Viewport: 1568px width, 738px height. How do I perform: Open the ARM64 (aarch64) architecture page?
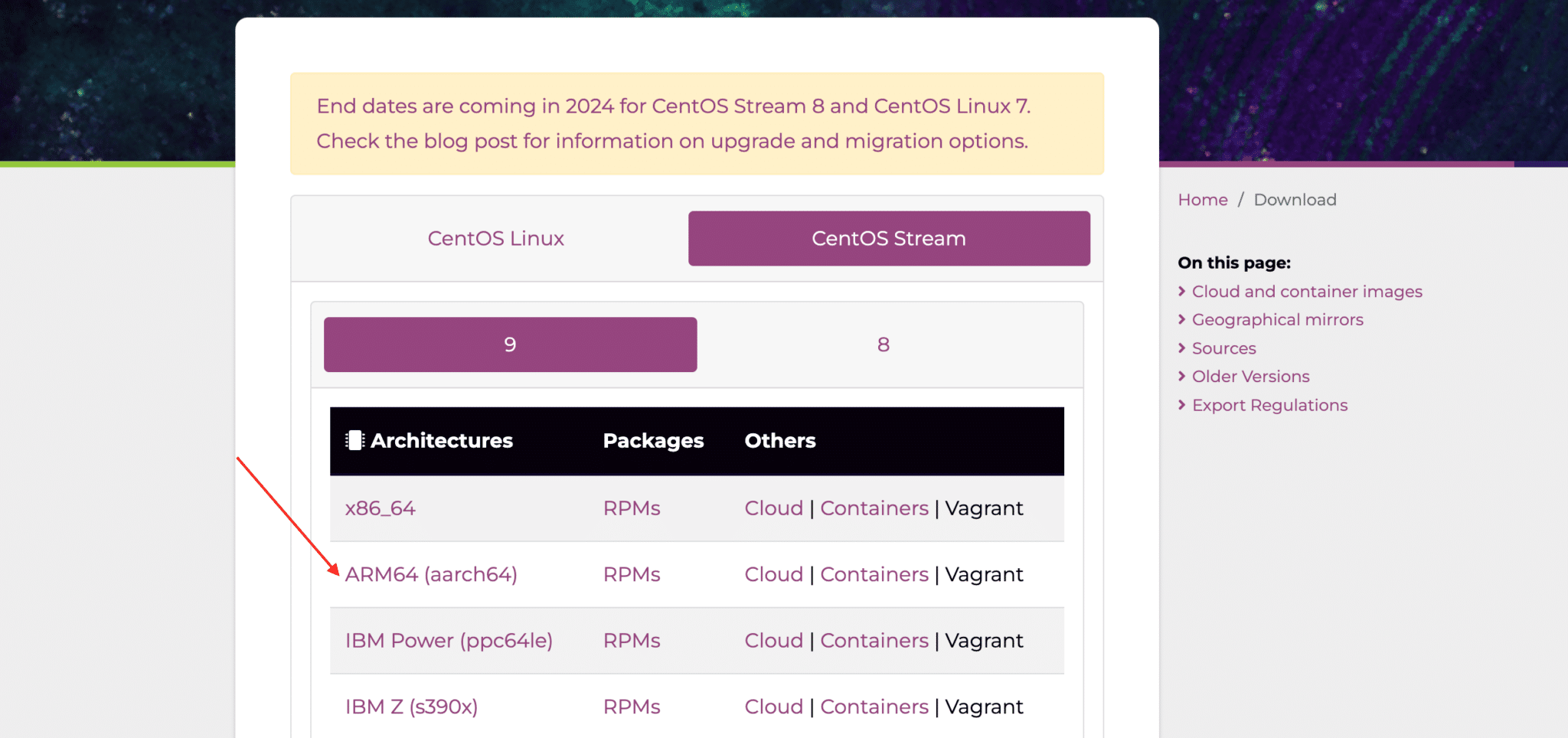coord(431,574)
